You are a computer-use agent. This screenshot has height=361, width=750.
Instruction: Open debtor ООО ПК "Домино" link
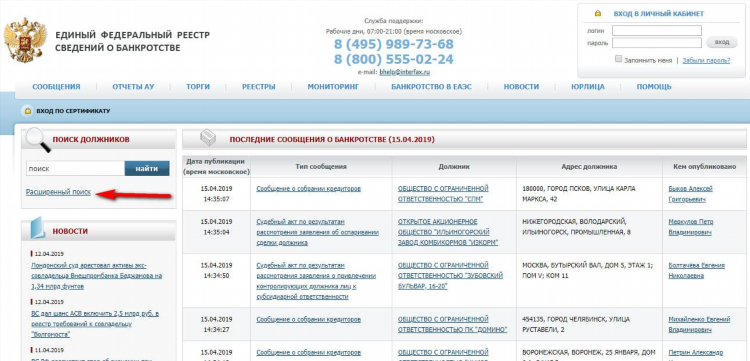pos(452,325)
